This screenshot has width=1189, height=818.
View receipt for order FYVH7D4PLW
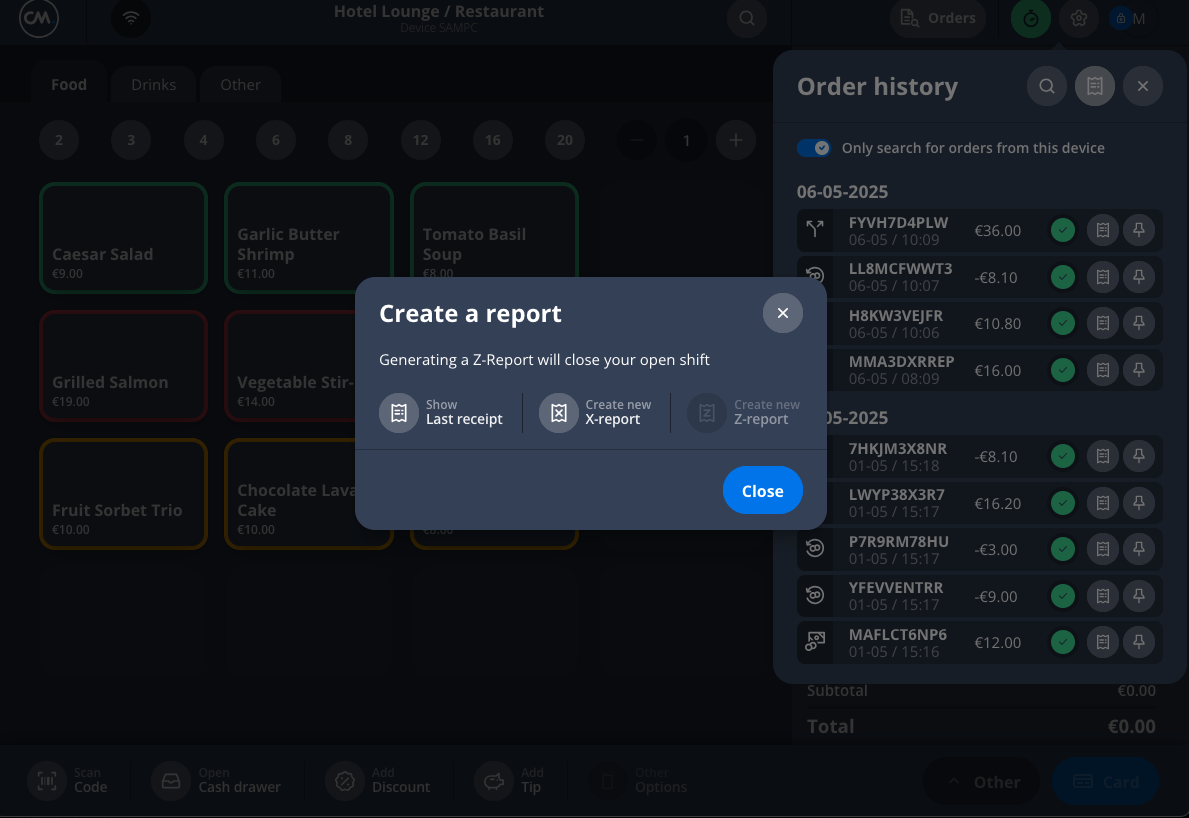1102,231
